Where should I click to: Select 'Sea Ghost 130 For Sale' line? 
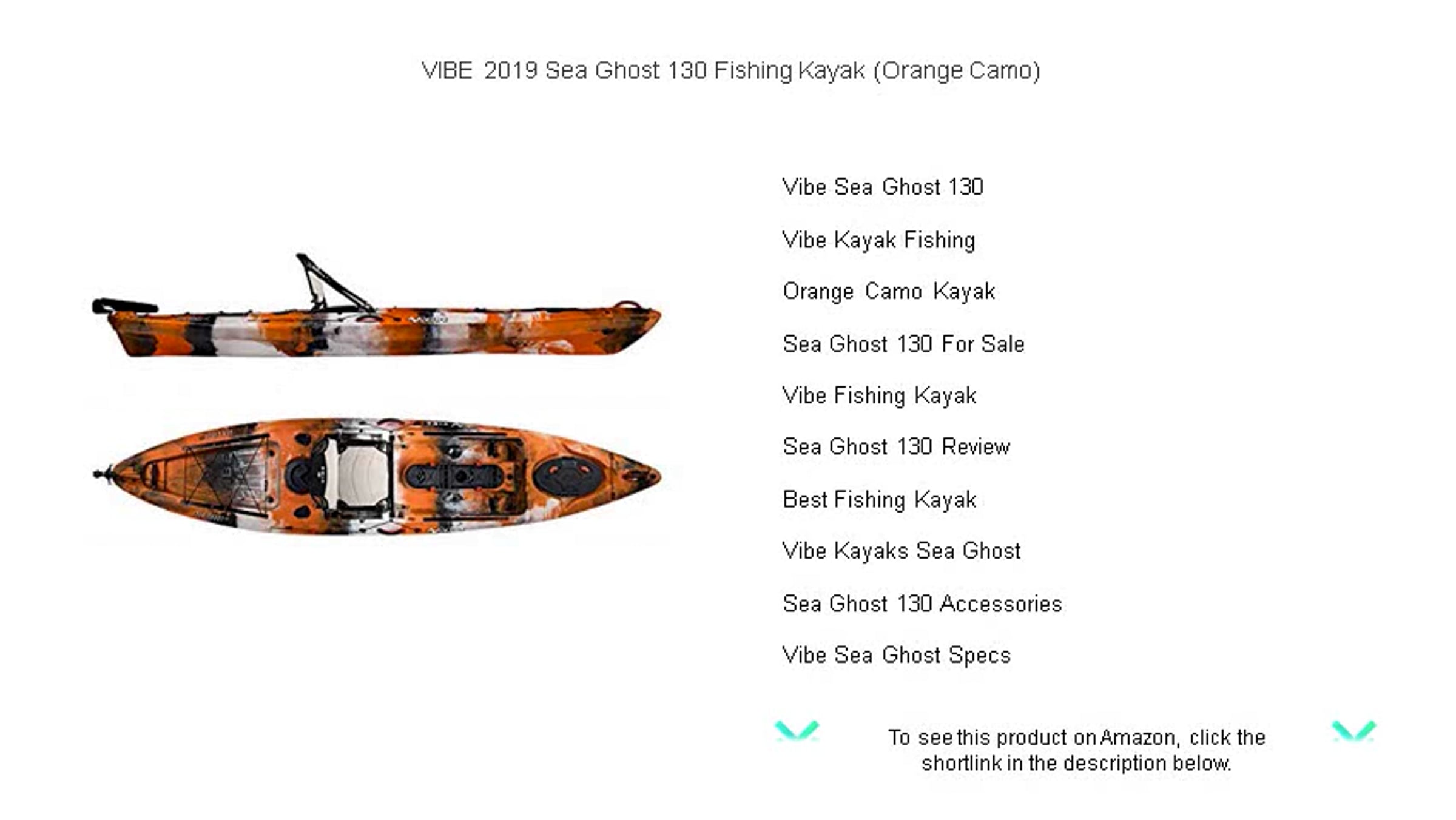click(903, 344)
